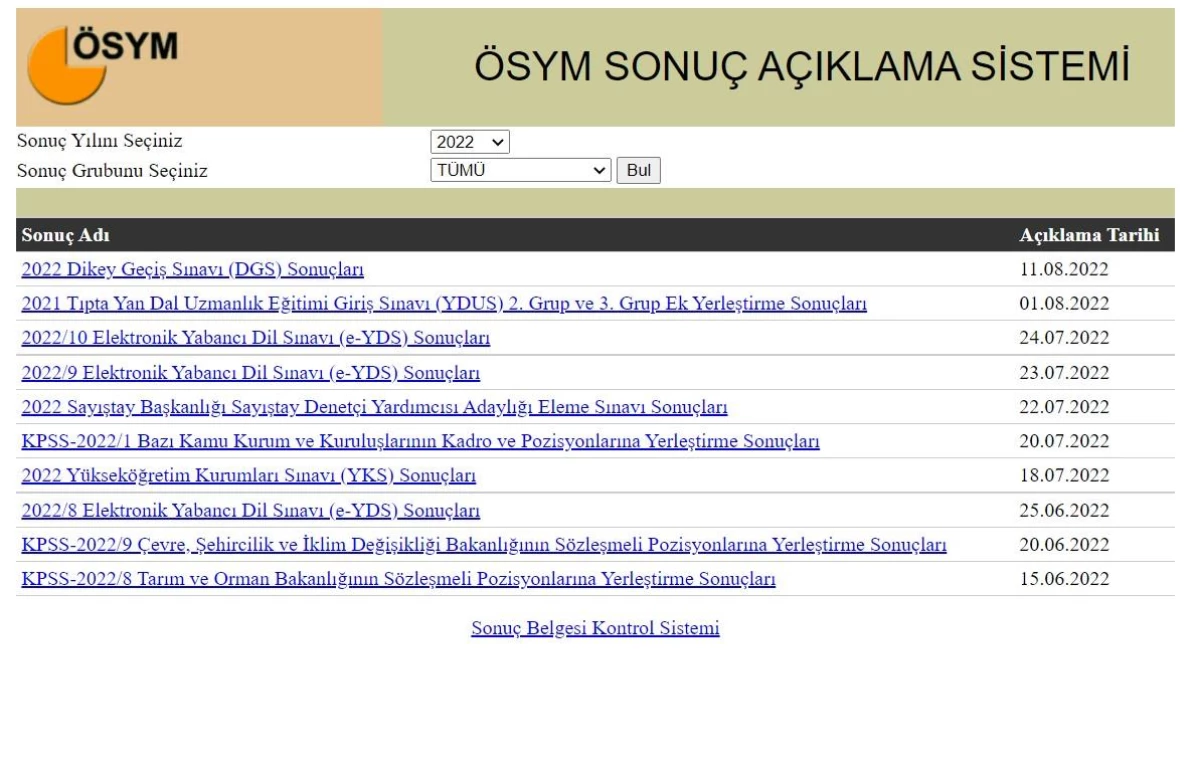Click the Sonuç Yılını Seçiniz label
This screenshot has height=776, width=1200.
tap(100, 141)
